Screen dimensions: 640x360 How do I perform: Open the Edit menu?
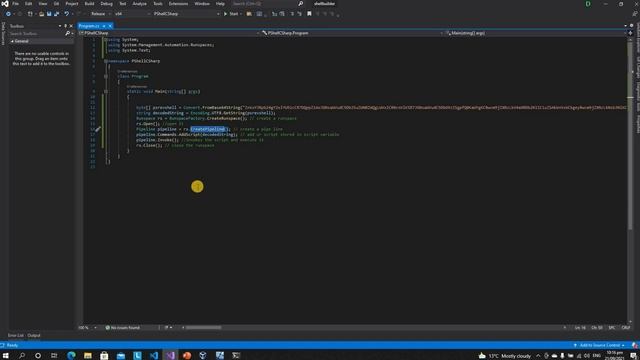click(x=29, y=4)
